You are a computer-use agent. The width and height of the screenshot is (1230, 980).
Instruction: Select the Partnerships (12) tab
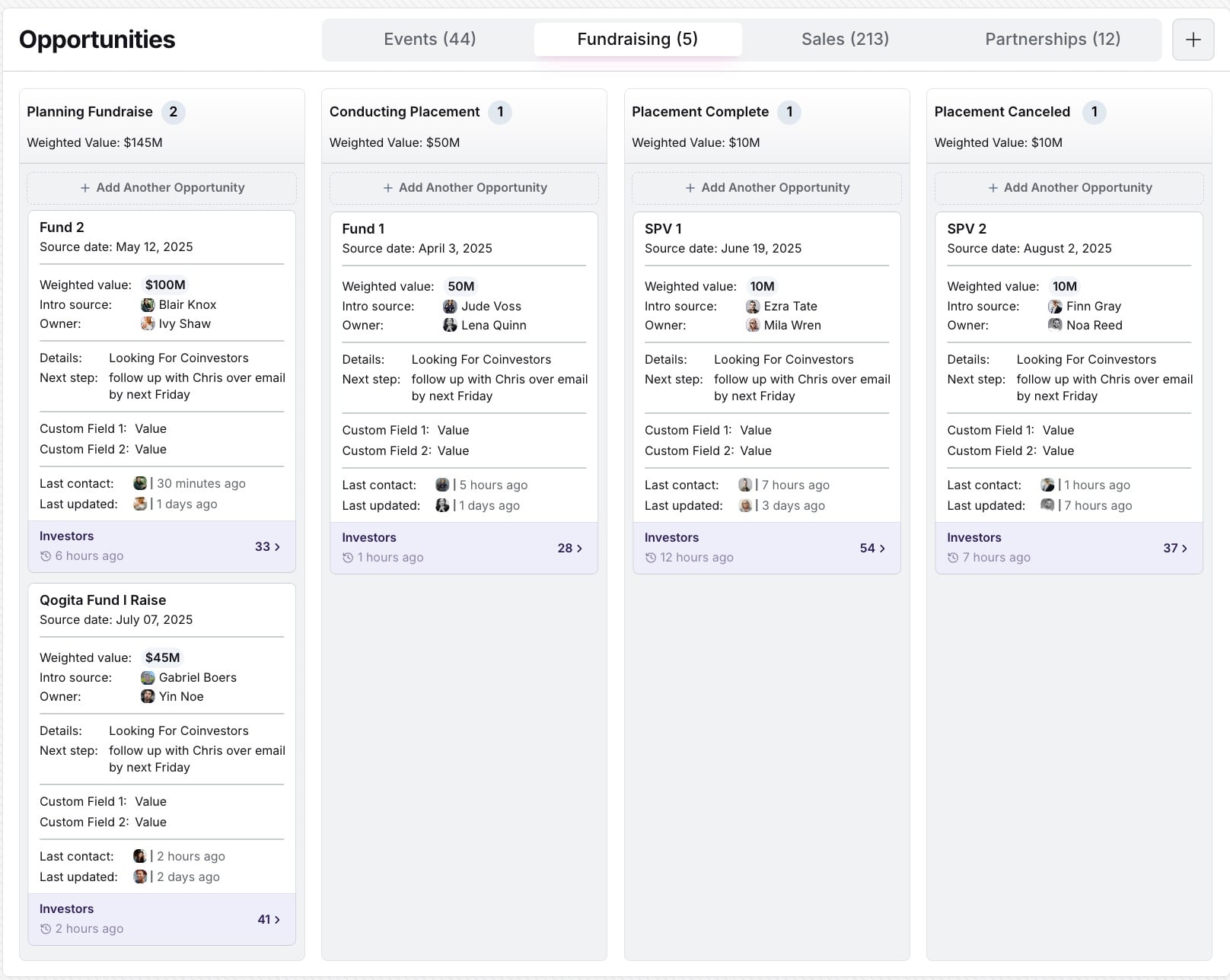tap(1053, 40)
